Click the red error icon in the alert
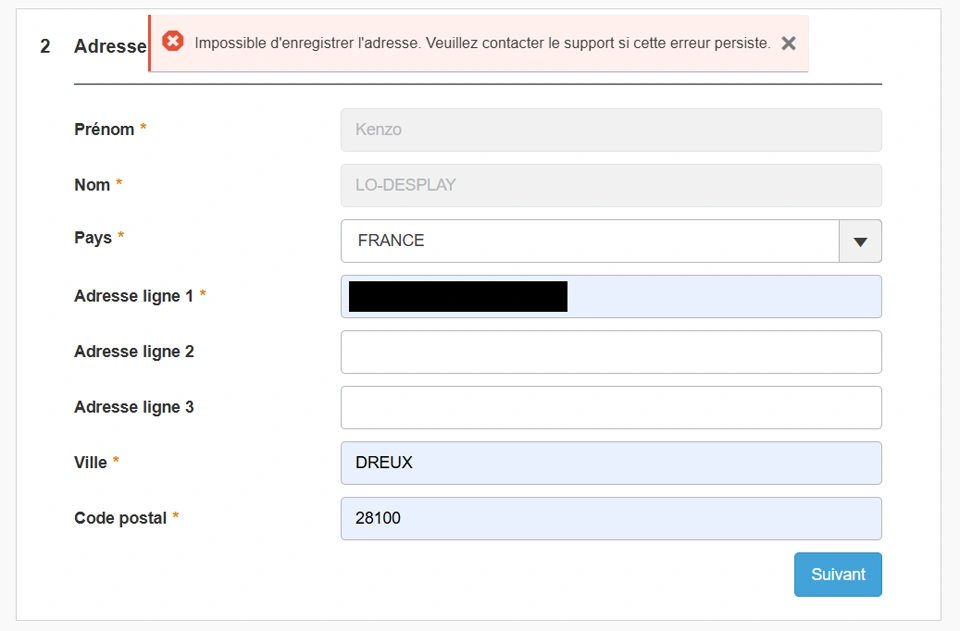The width and height of the screenshot is (960, 631). pos(173,41)
